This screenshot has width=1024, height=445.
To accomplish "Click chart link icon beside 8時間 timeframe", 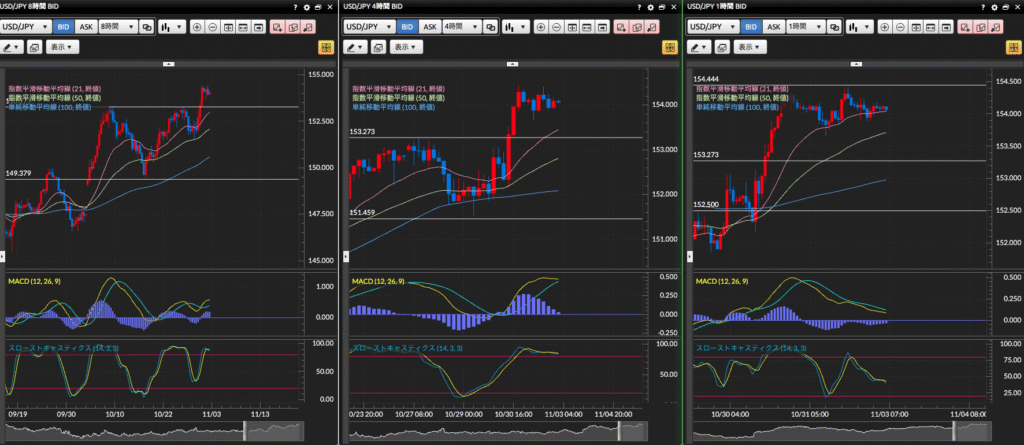I will pos(145,27).
